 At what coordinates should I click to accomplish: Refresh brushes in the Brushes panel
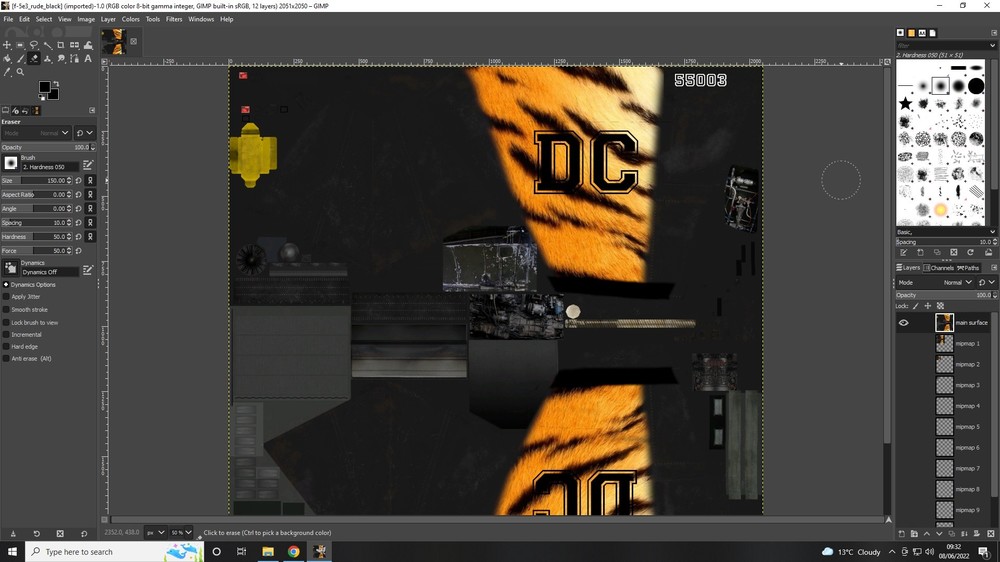pos(971,253)
